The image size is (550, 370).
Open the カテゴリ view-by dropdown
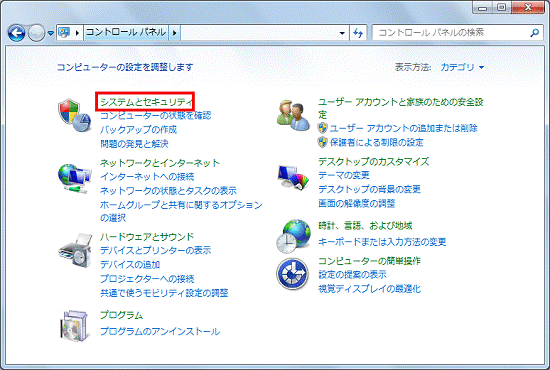coord(462,67)
